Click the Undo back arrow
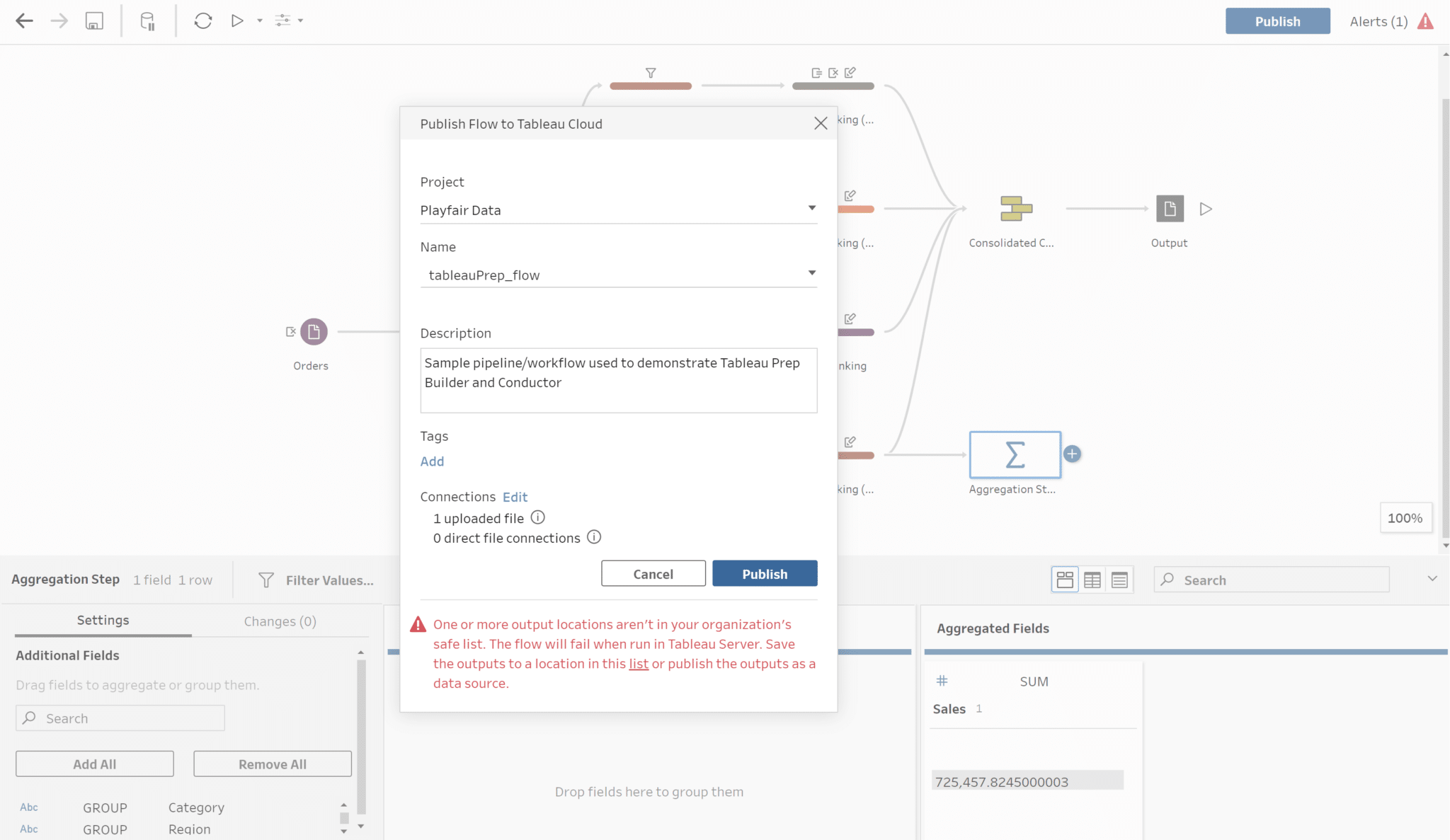The height and width of the screenshot is (840, 1450). pyautogui.click(x=23, y=21)
